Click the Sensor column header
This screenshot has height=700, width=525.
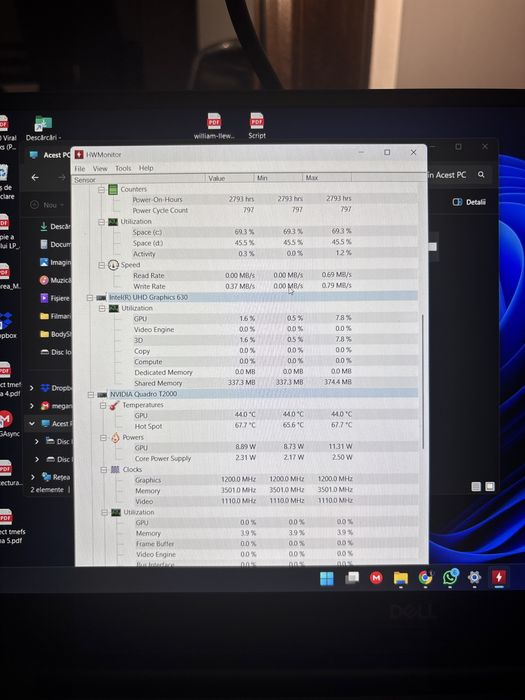pyautogui.click(x=138, y=179)
